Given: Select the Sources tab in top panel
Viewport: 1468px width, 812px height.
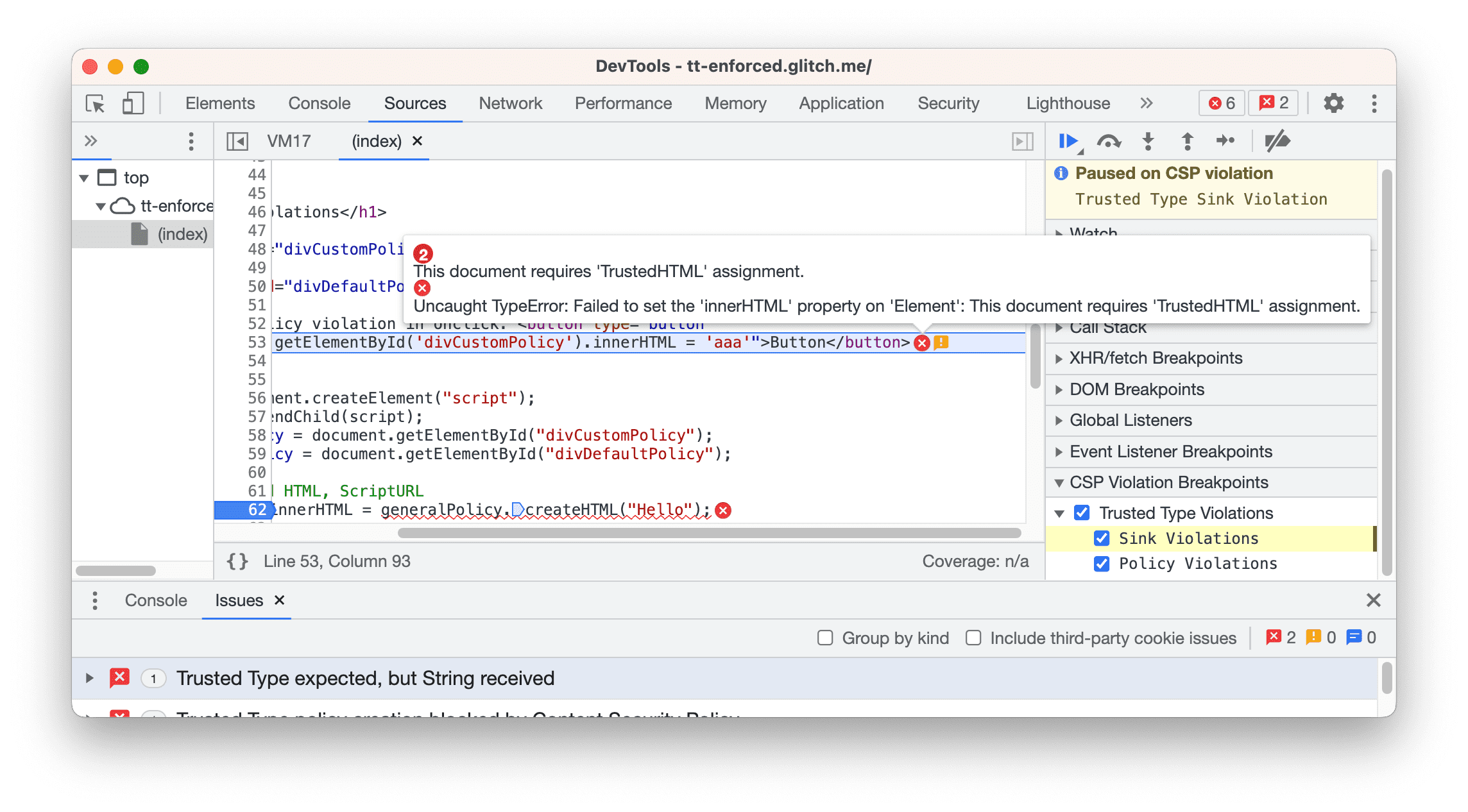Looking at the screenshot, I should [413, 104].
